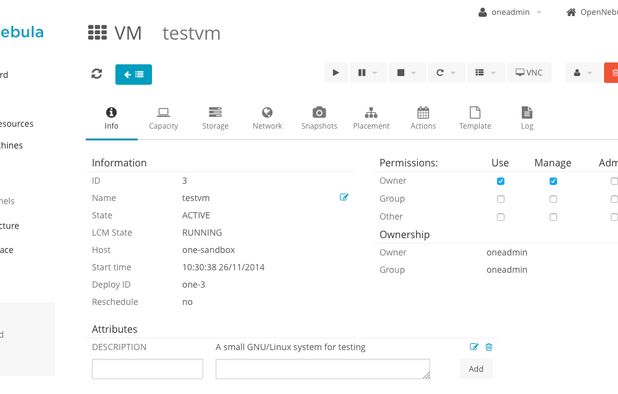The image size is (618, 394).
Task: Open the pause actions dropdown
Action: (367, 72)
